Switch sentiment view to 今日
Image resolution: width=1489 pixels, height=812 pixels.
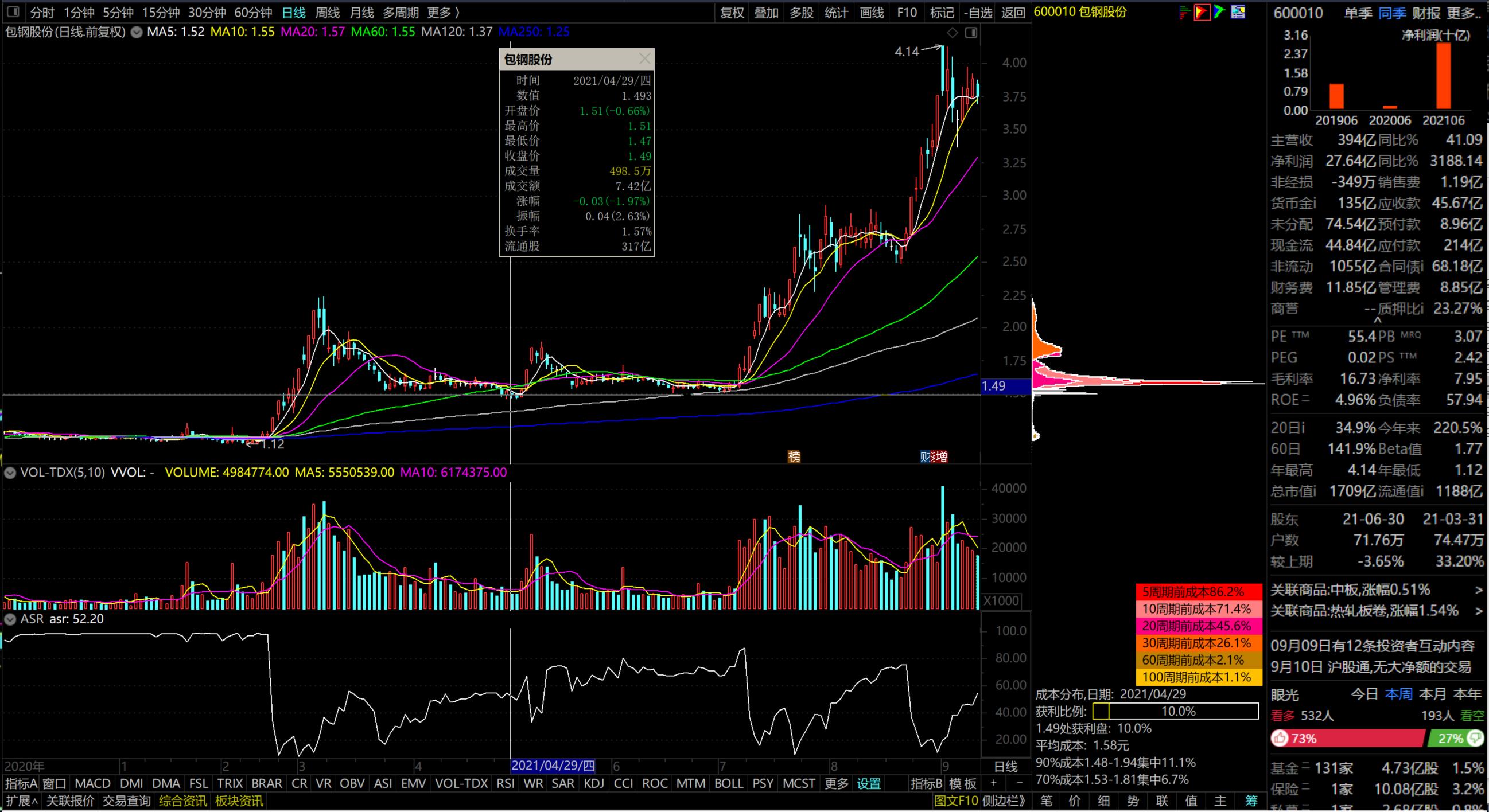pos(1364,694)
